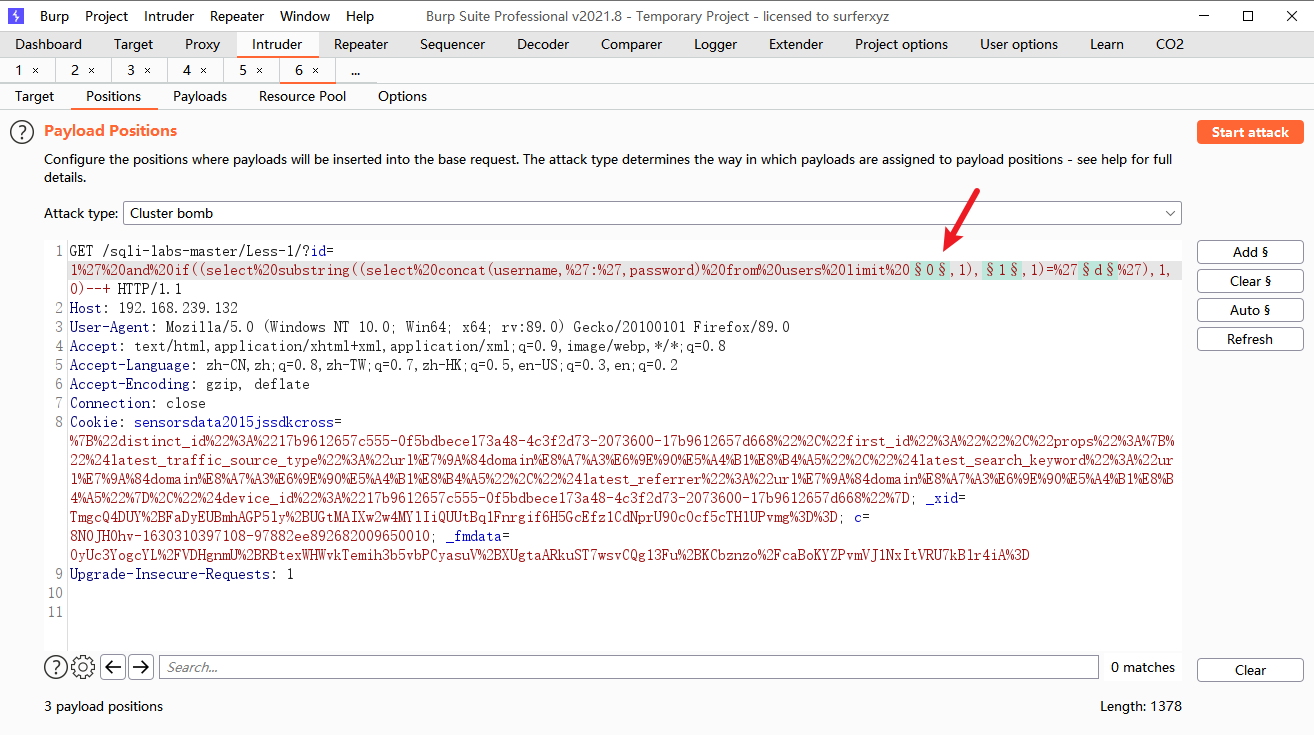Image resolution: width=1314 pixels, height=735 pixels.
Task: Select Intruder attack tab 2
Action: point(75,70)
